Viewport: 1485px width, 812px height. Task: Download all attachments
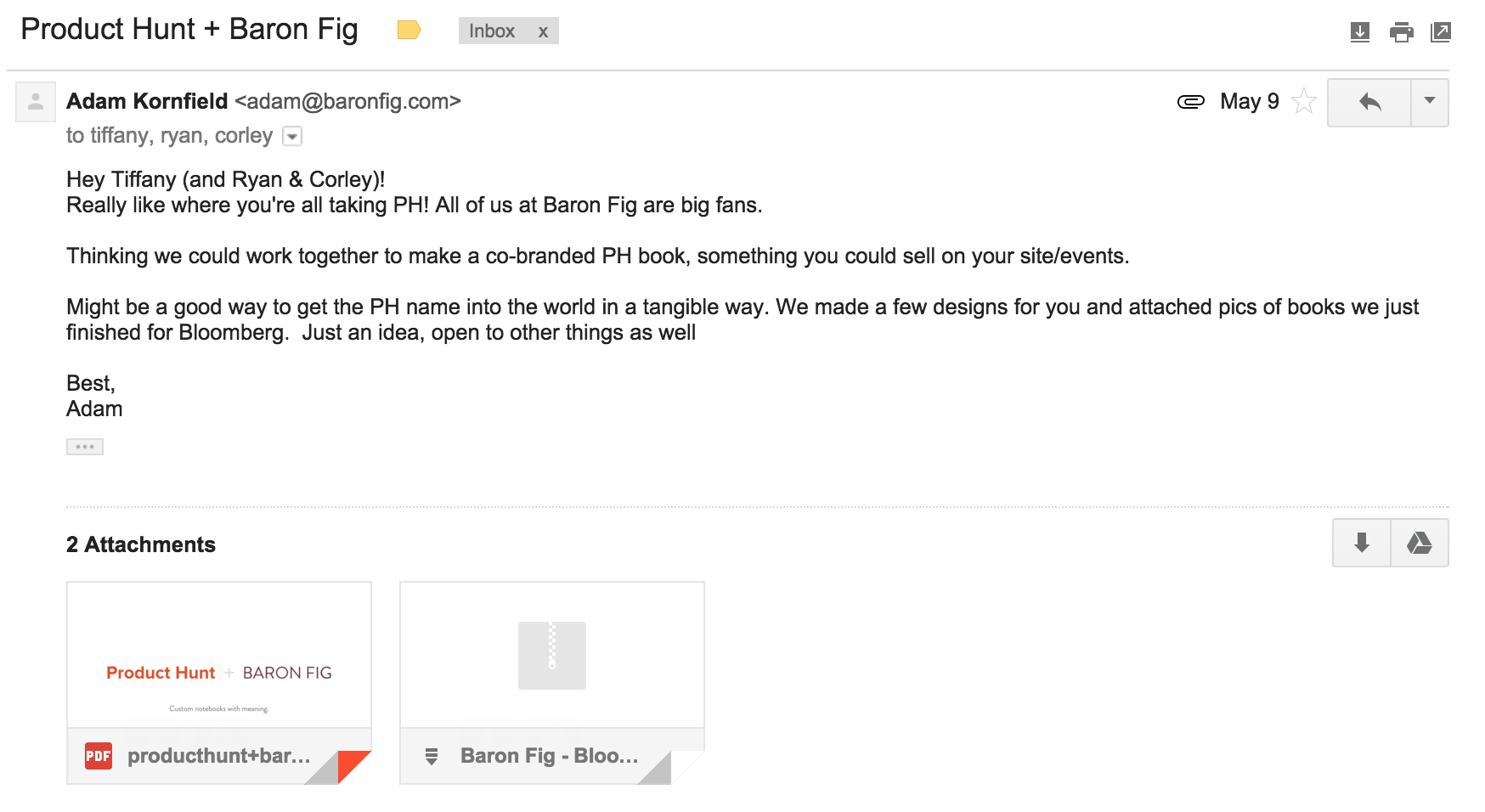pos(1362,543)
